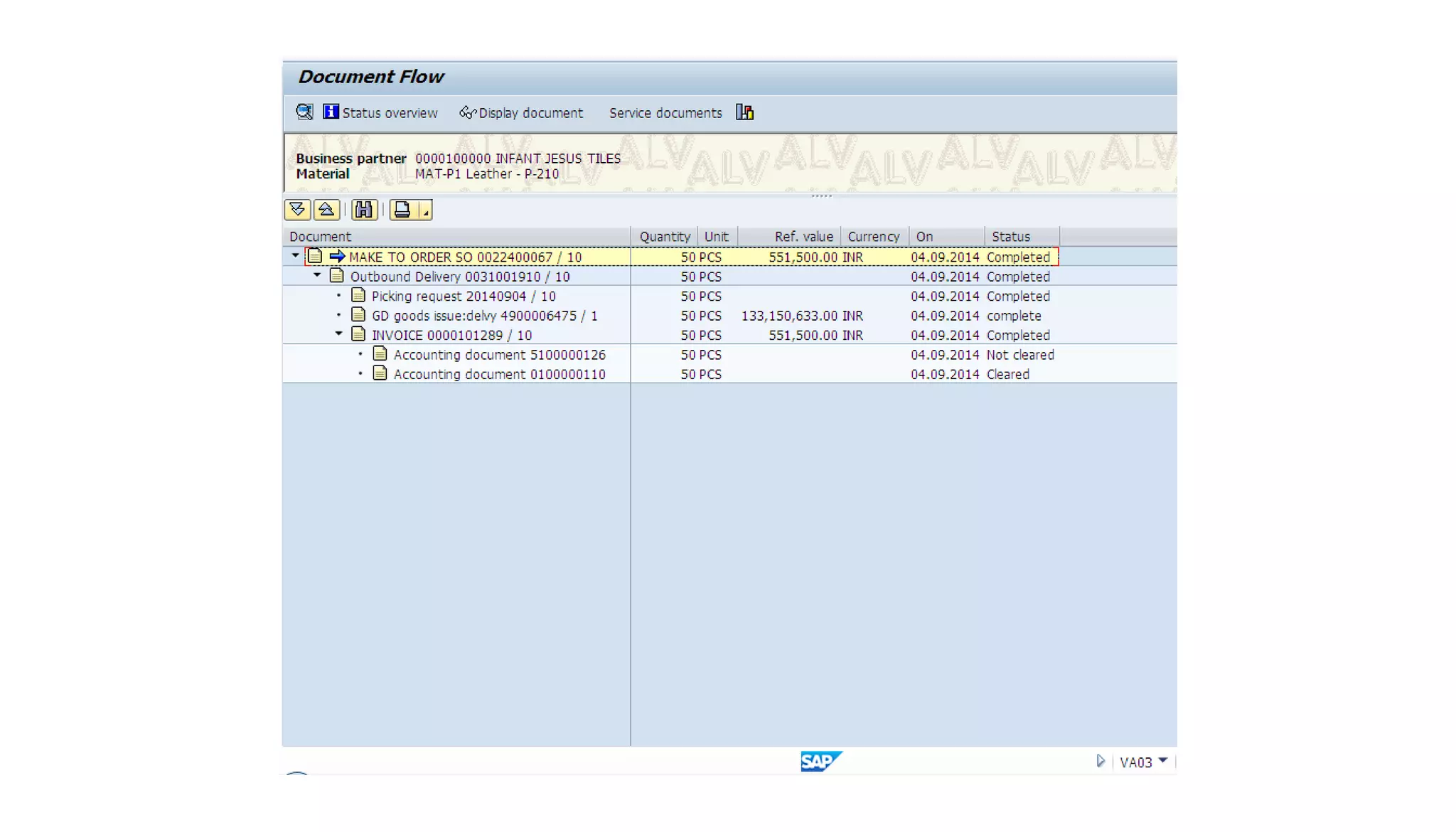Image resolution: width=1456 pixels, height=832 pixels.
Task: Click the Ref. value column header
Action: coord(803,237)
